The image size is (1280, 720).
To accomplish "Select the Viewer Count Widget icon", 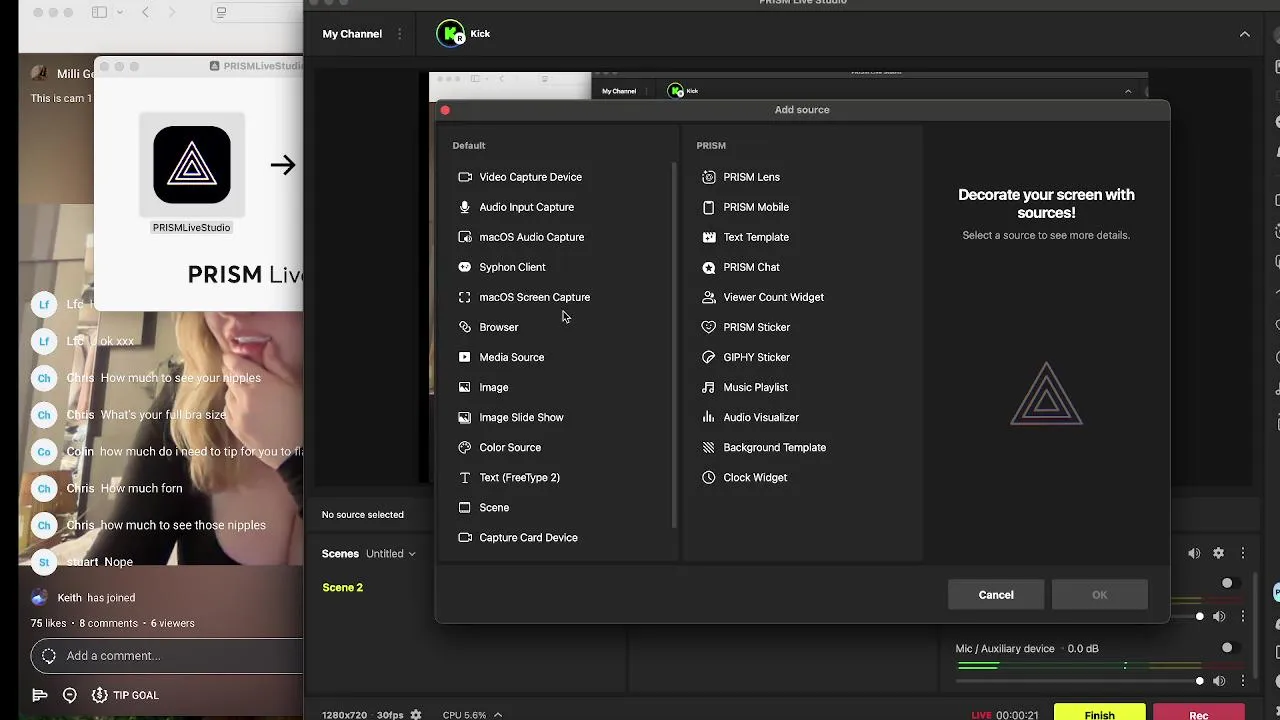I will point(709,297).
